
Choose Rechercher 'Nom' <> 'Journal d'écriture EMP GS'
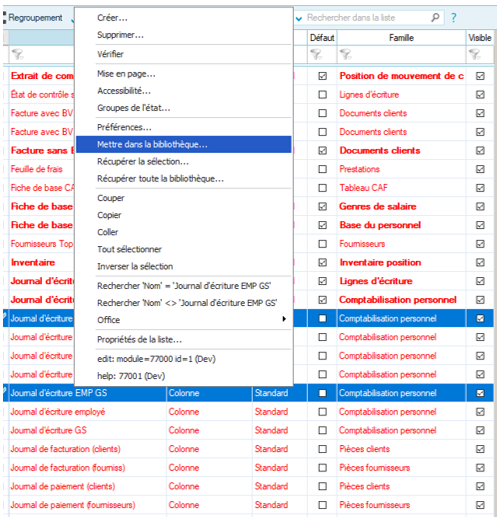click(184, 303)
